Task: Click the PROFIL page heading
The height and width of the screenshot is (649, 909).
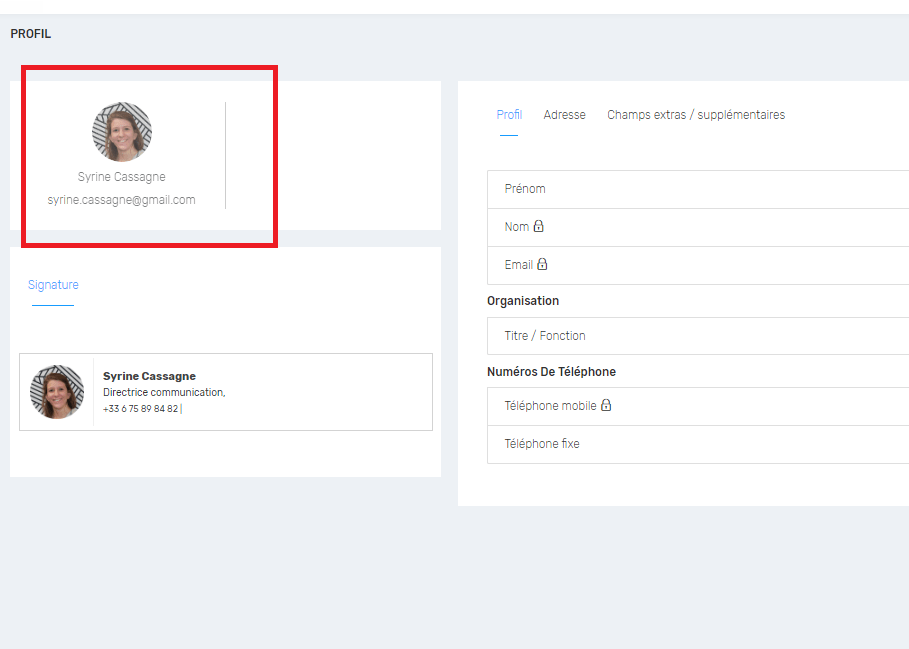Action: click(x=31, y=34)
